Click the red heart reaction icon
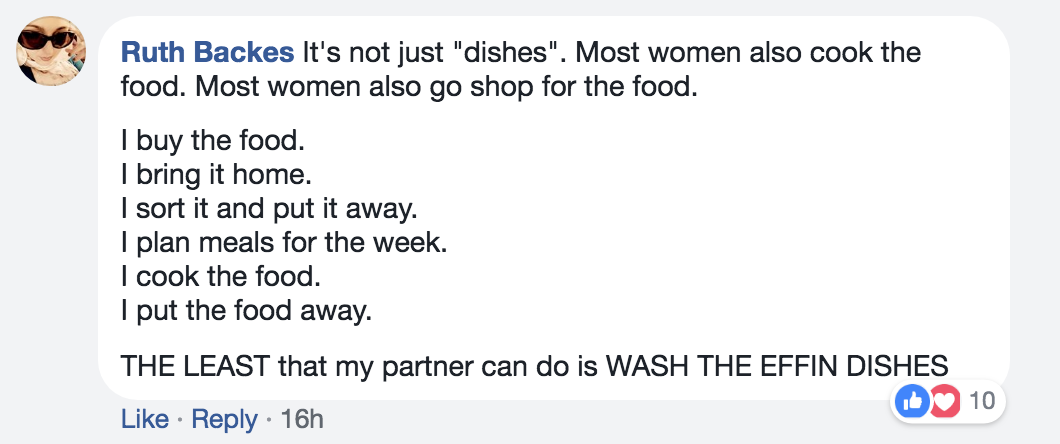The width and height of the screenshot is (1060, 444). pos(944,403)
